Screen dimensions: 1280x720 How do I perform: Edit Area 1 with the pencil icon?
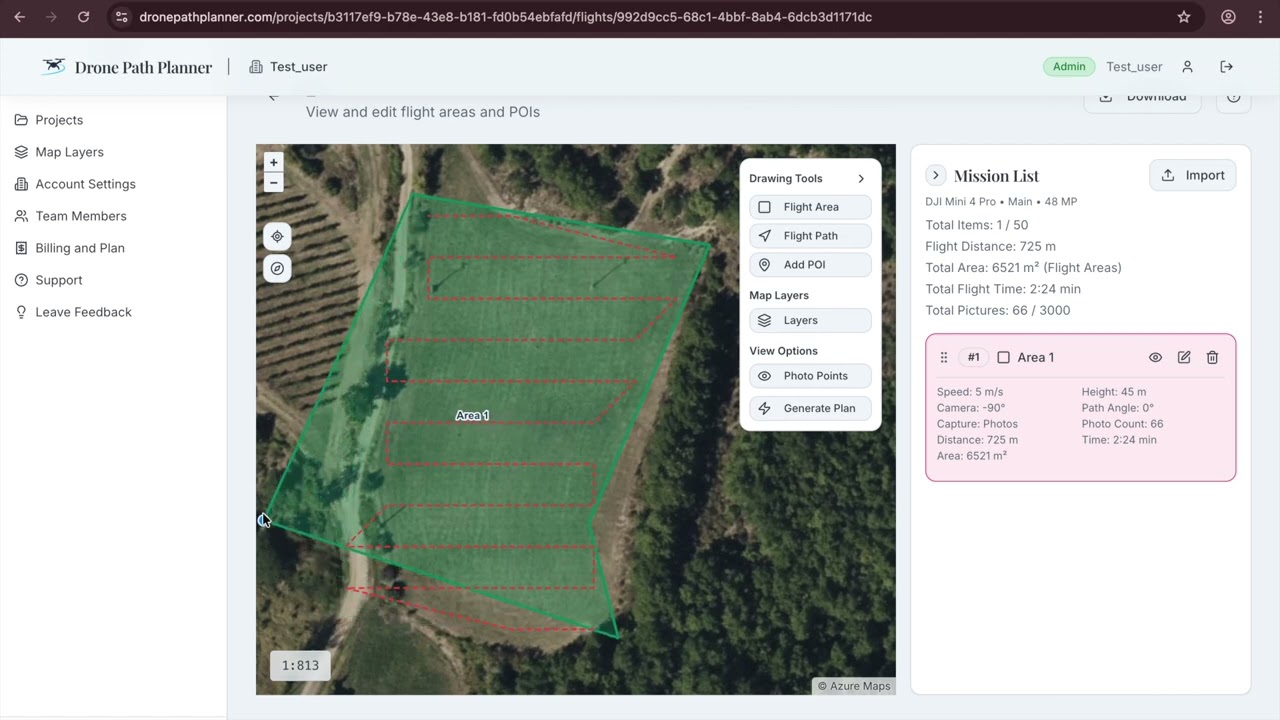tap(1184, 357)
